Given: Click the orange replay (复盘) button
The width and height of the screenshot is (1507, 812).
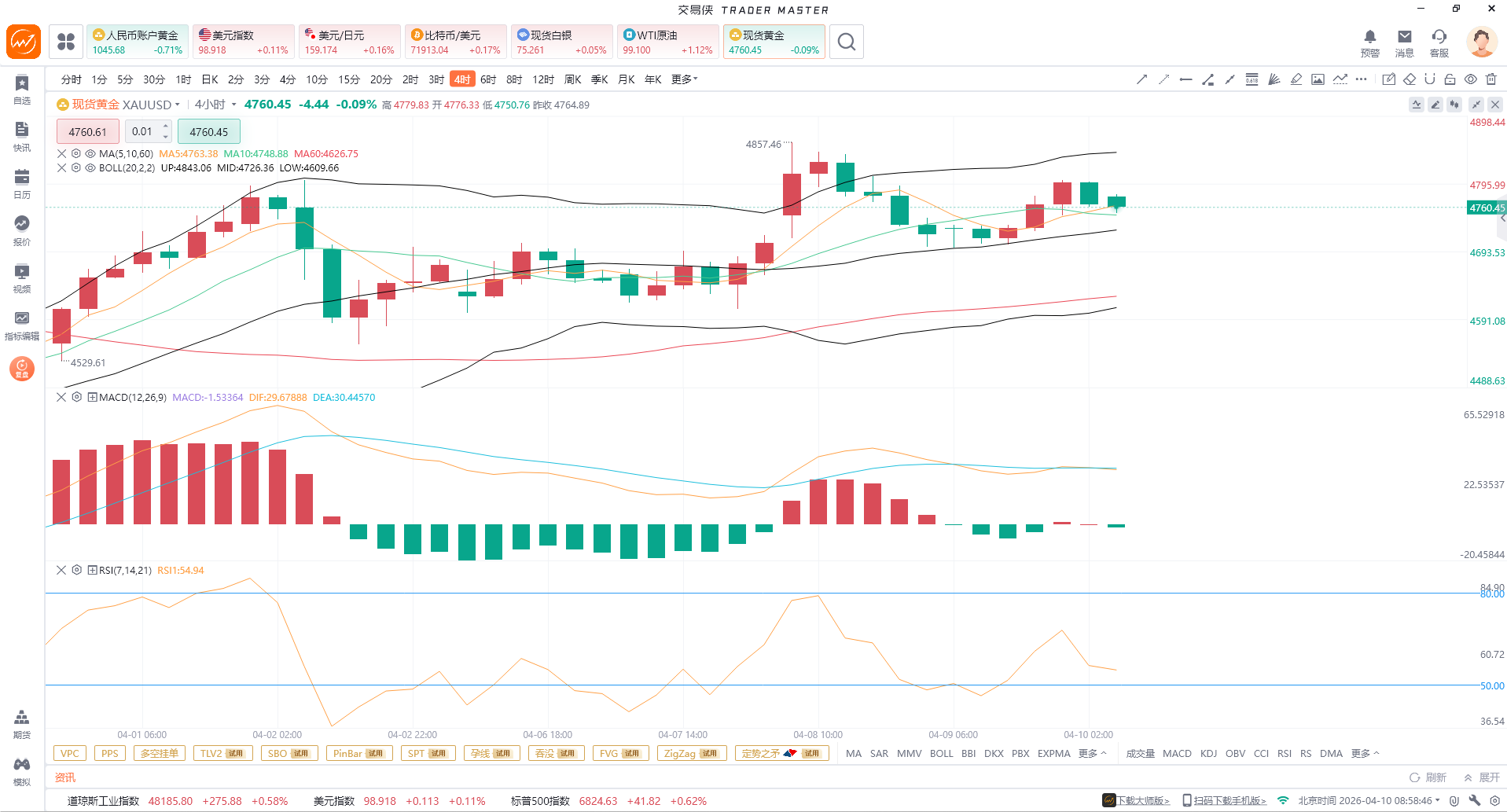Looking at the screenshot, I should tap(22, 368).
